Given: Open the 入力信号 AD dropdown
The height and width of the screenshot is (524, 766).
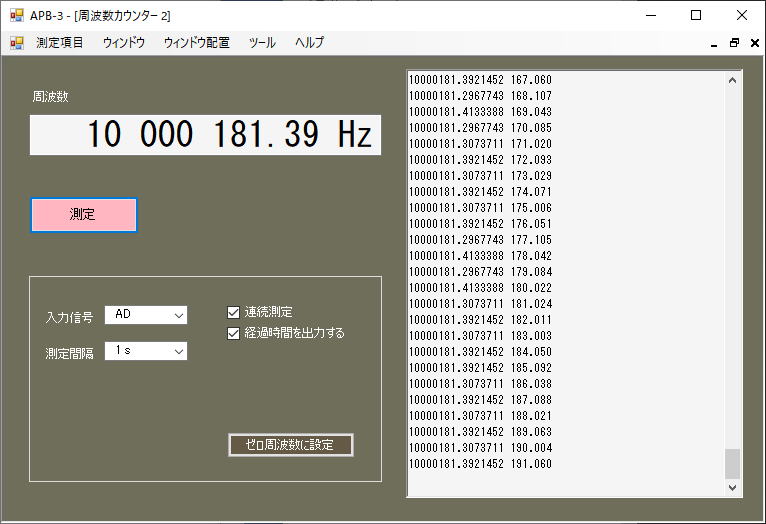Looking at the screenshot, I should pos(146,315).
